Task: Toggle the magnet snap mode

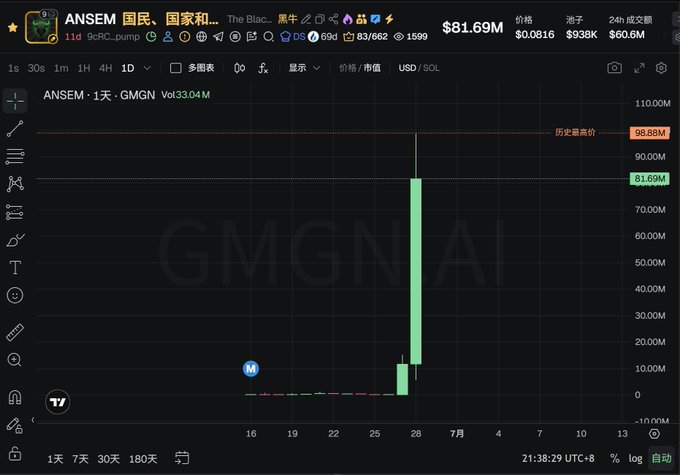Action: [15, 397]
